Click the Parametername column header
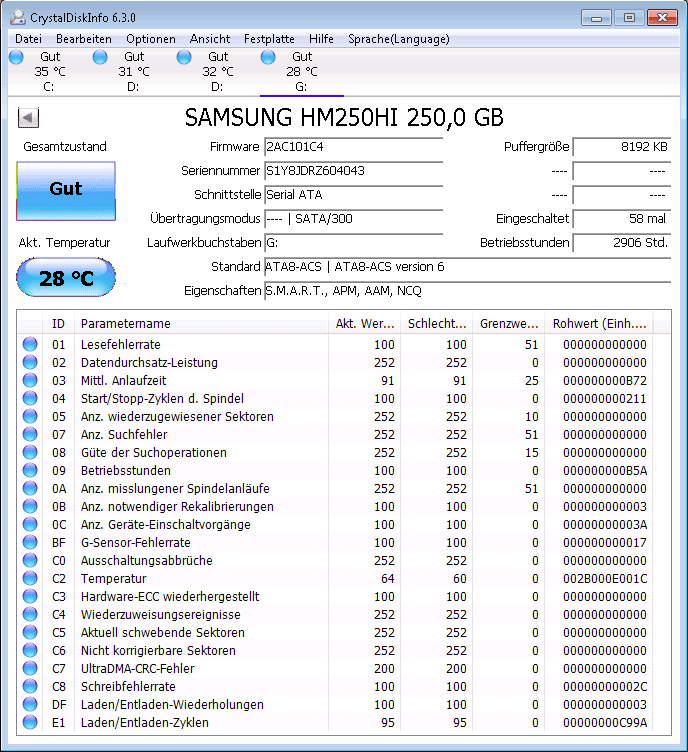 click(x=201, y=324)
